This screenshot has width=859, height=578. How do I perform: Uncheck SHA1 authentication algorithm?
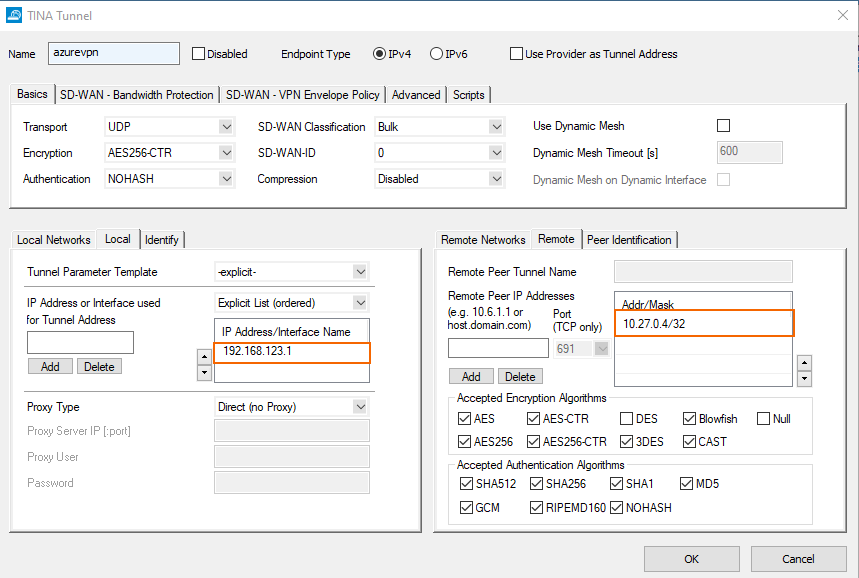pos(616,484)
